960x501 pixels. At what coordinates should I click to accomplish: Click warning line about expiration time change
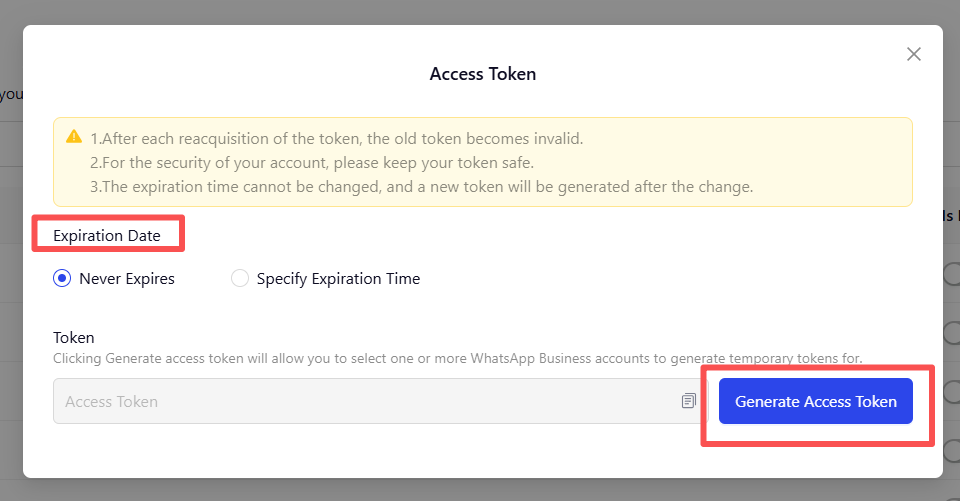pos(422,187)
